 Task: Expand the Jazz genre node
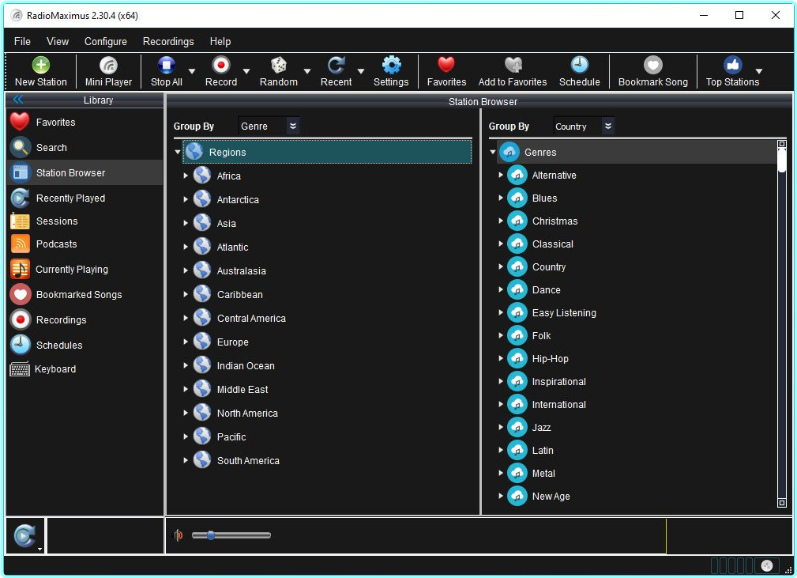click(501, 427)
